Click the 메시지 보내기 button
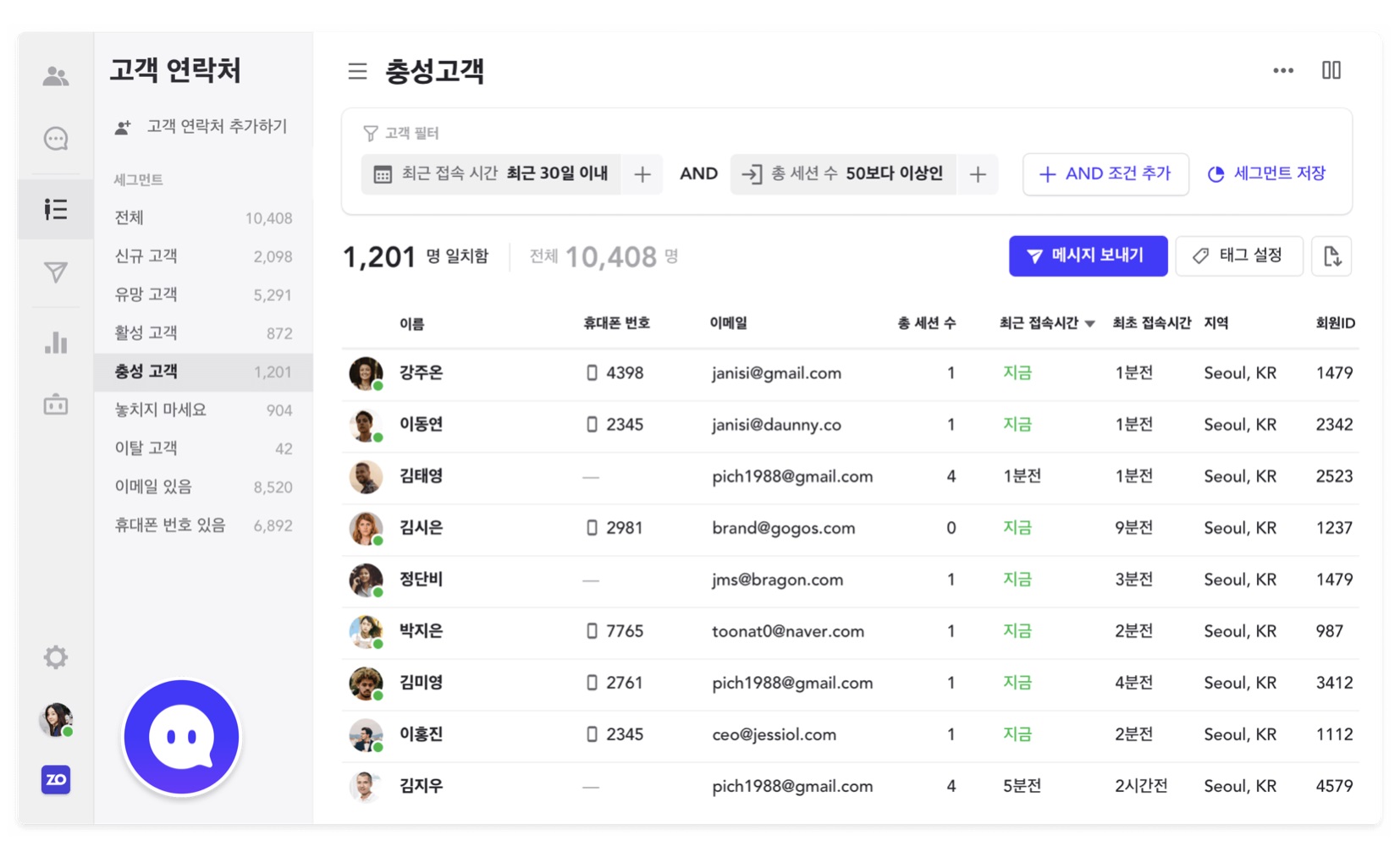 [x=1088, y=256]
